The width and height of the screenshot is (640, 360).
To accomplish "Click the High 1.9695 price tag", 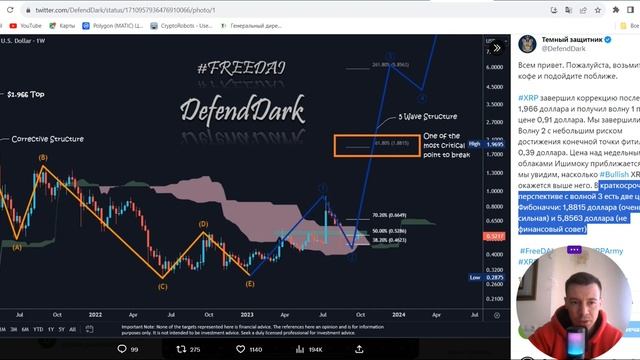I will coord(487,144).
